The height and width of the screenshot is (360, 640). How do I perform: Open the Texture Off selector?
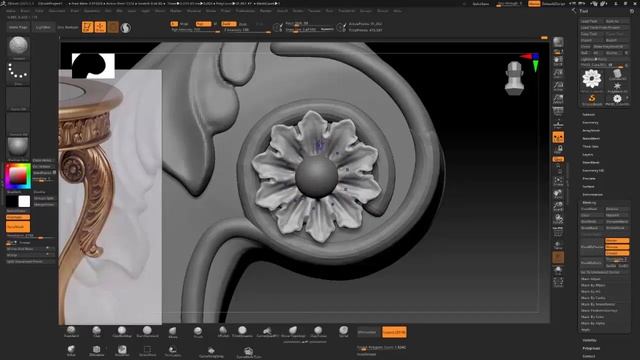[18, 124]
